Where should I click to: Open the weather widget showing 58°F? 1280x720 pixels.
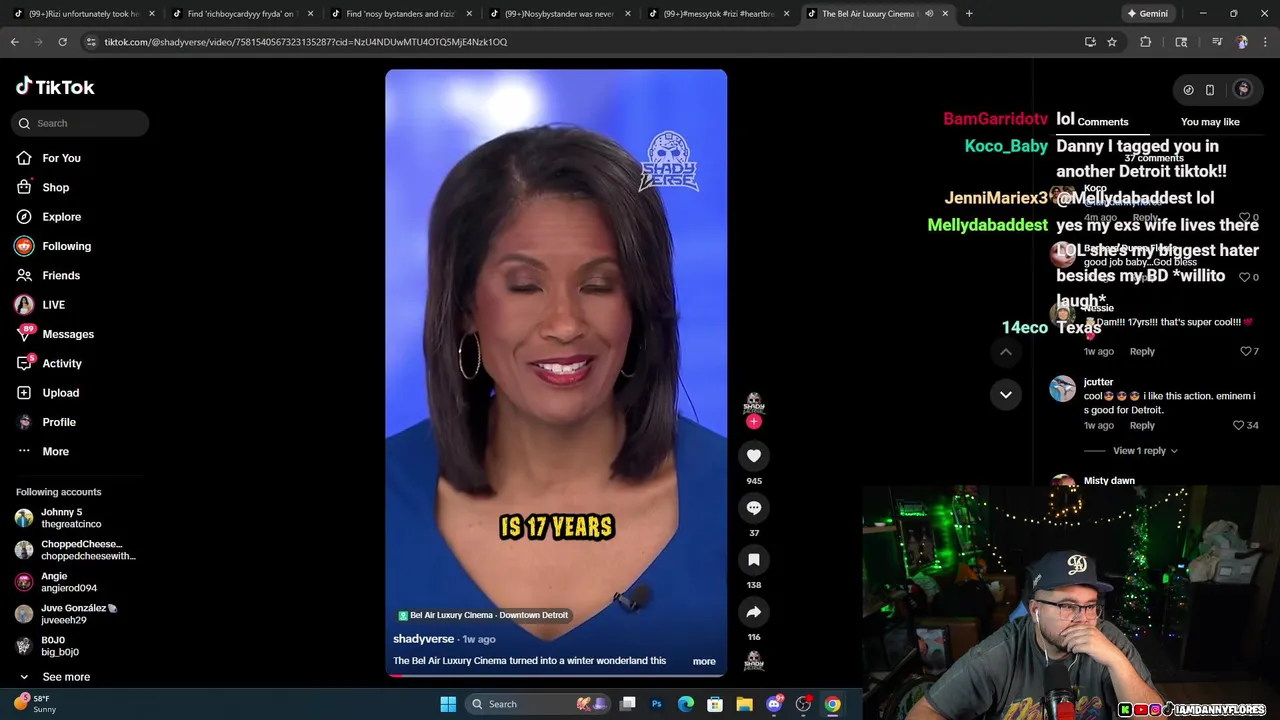pyautogui.click(x=35, y=704)
